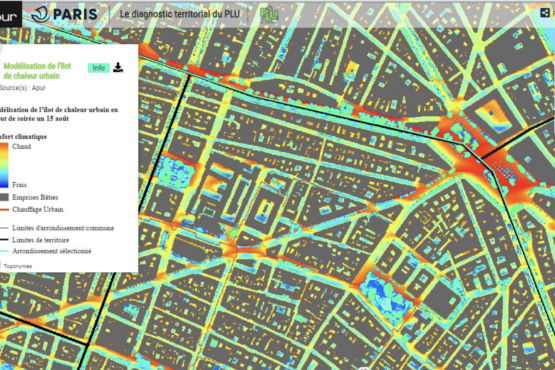Open 'Le diagnostic territorial du PLU' title link
This screenshot has width=555, height=370.
[180, 14]
